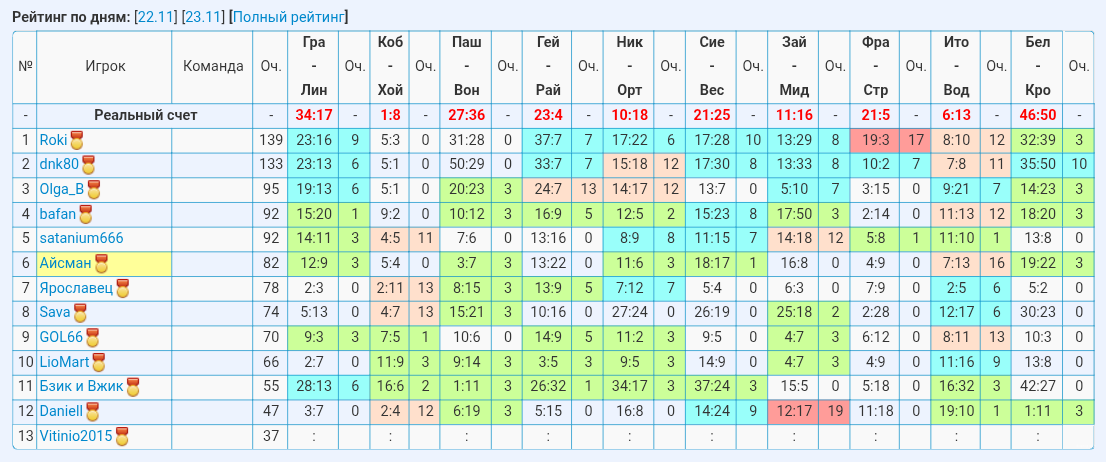Click the medal icon beside Айсман
The height and width of the screenshot is (462, 1106).
(x=102, y=265)
